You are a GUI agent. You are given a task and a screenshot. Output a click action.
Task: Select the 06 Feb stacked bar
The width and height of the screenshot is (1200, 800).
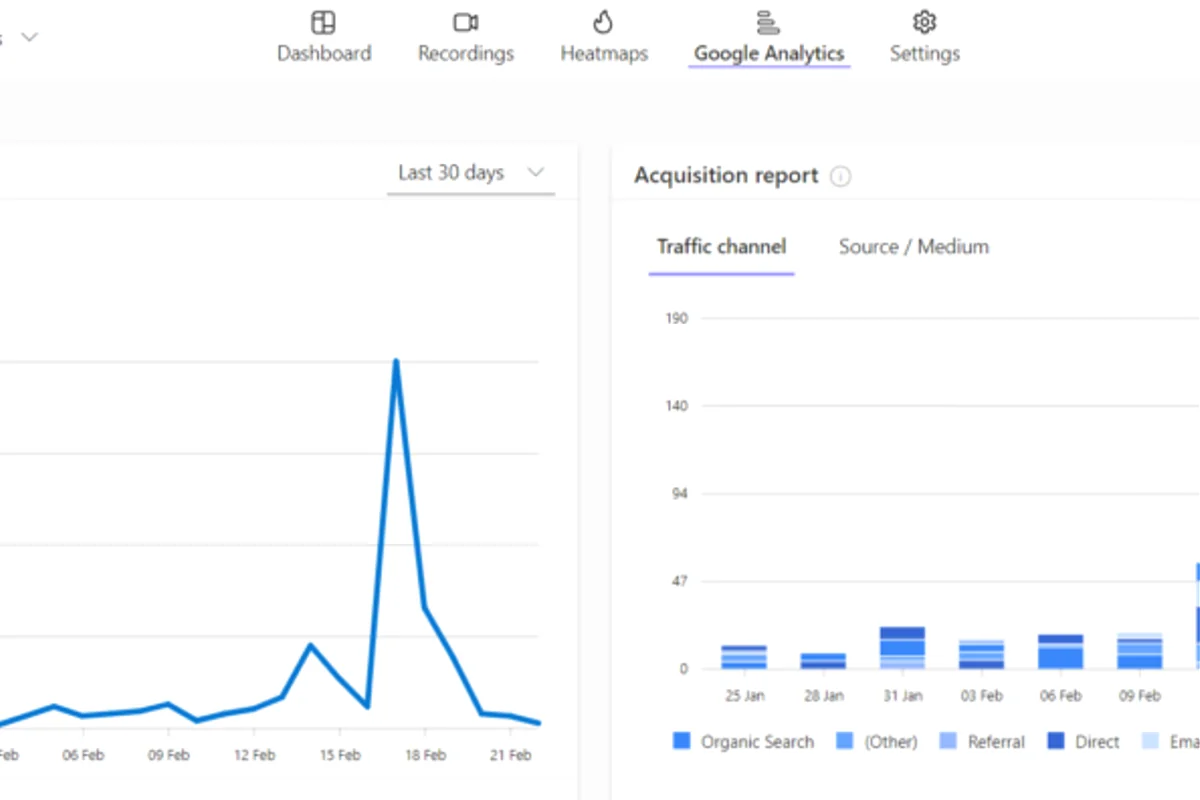coord(1060,652)
